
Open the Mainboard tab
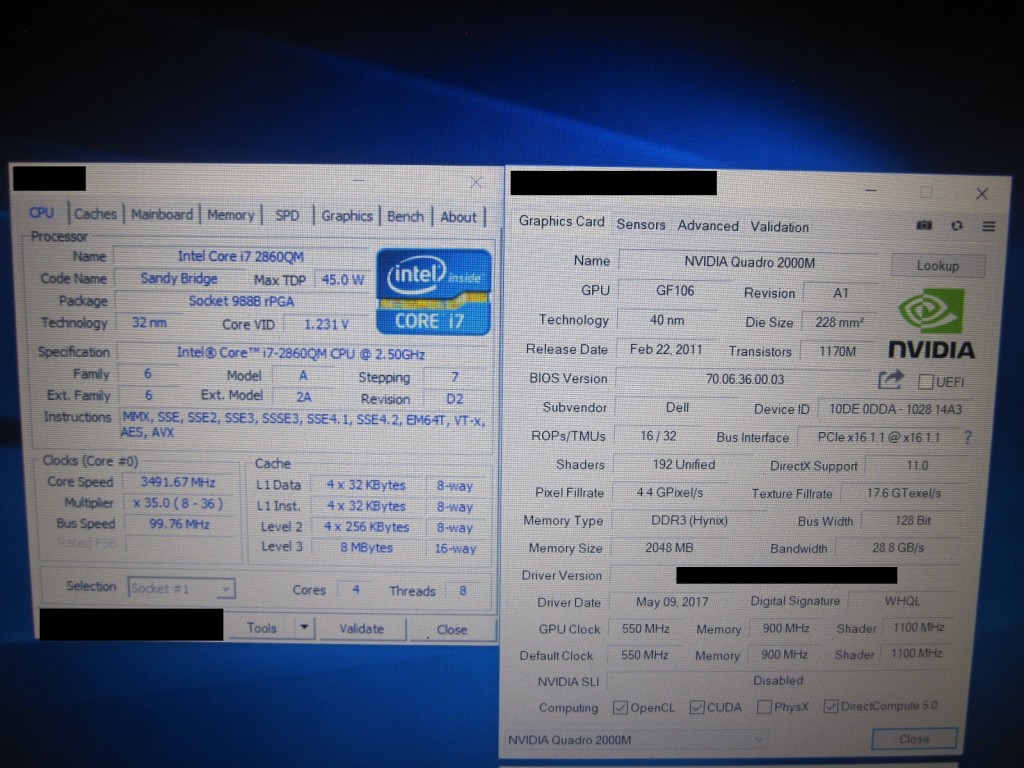(x=162, y=214)
